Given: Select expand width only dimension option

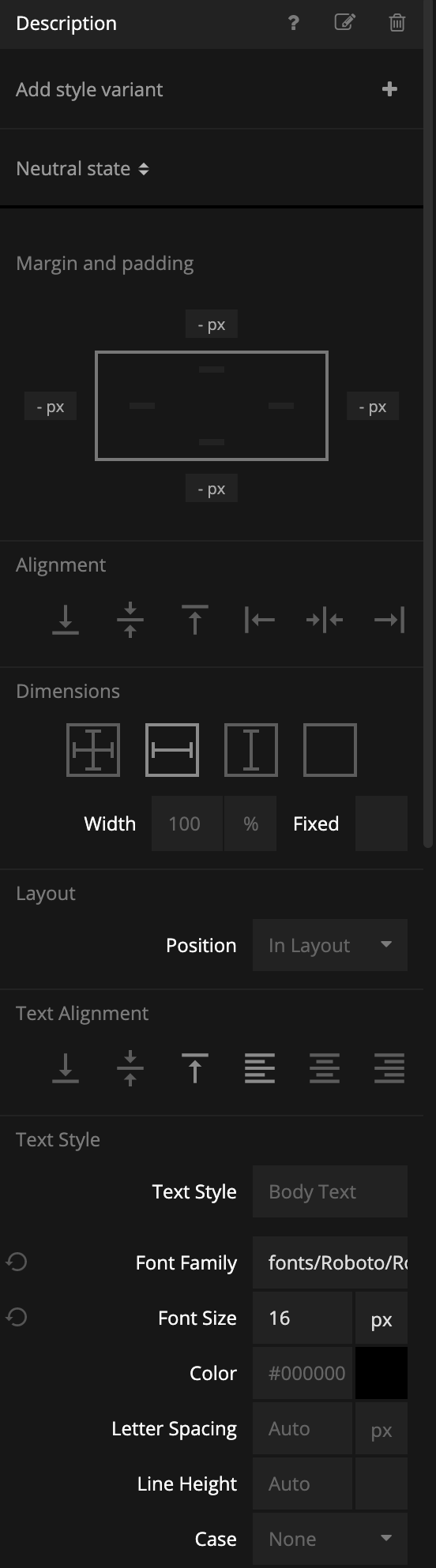Looking at the screenshot, I should (172, 750).
